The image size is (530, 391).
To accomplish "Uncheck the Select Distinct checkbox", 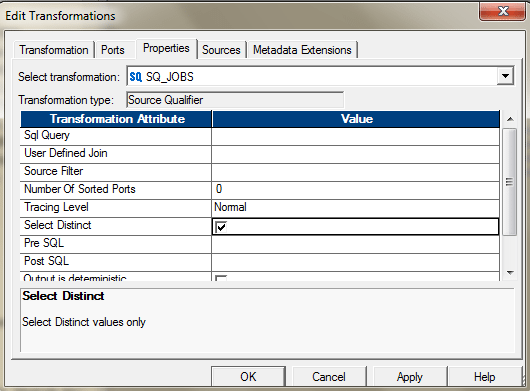I will (x=221, y=227).
